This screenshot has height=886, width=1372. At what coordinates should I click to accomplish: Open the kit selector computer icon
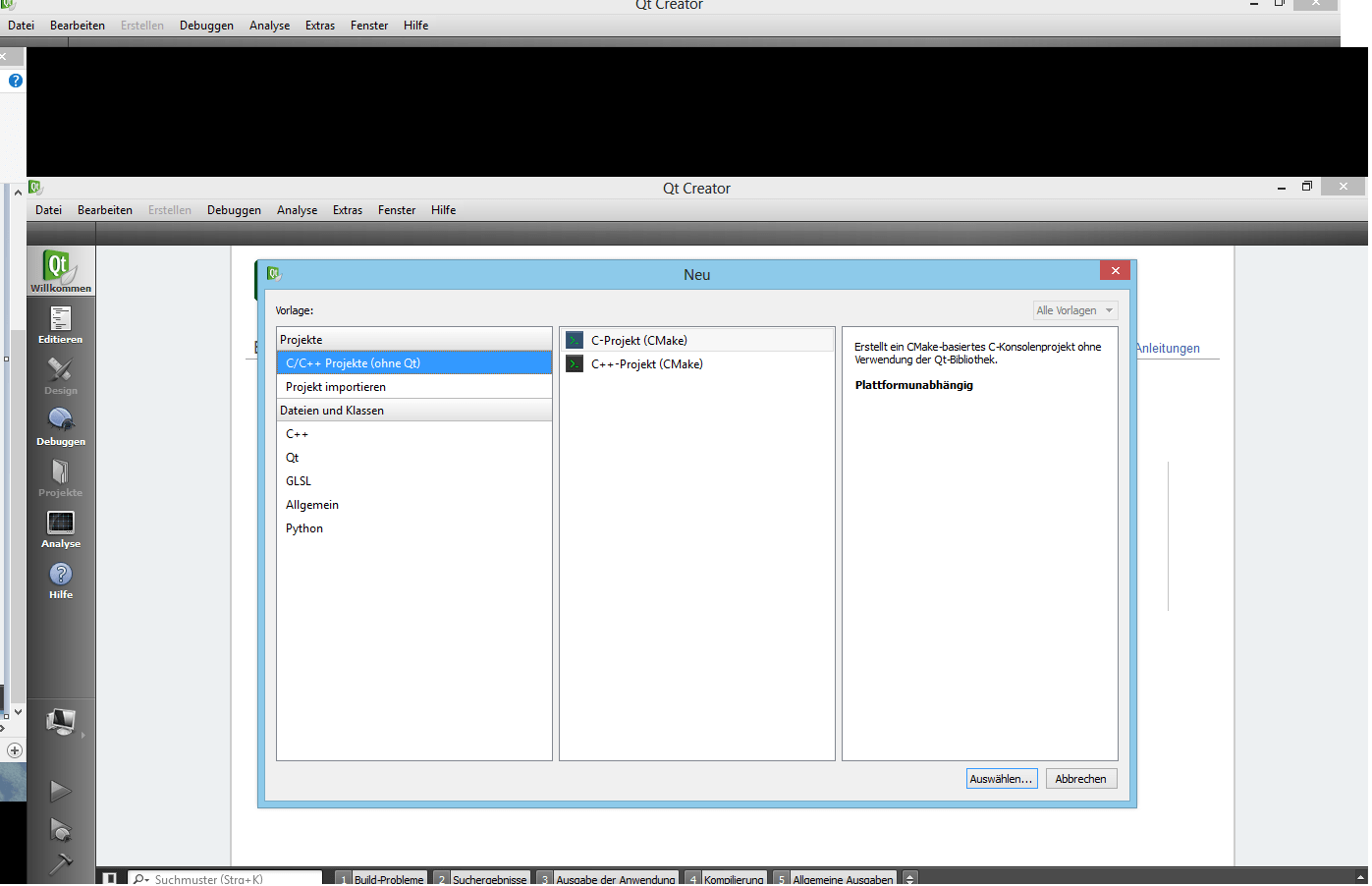pyautogui.click(x=61, y=723)
